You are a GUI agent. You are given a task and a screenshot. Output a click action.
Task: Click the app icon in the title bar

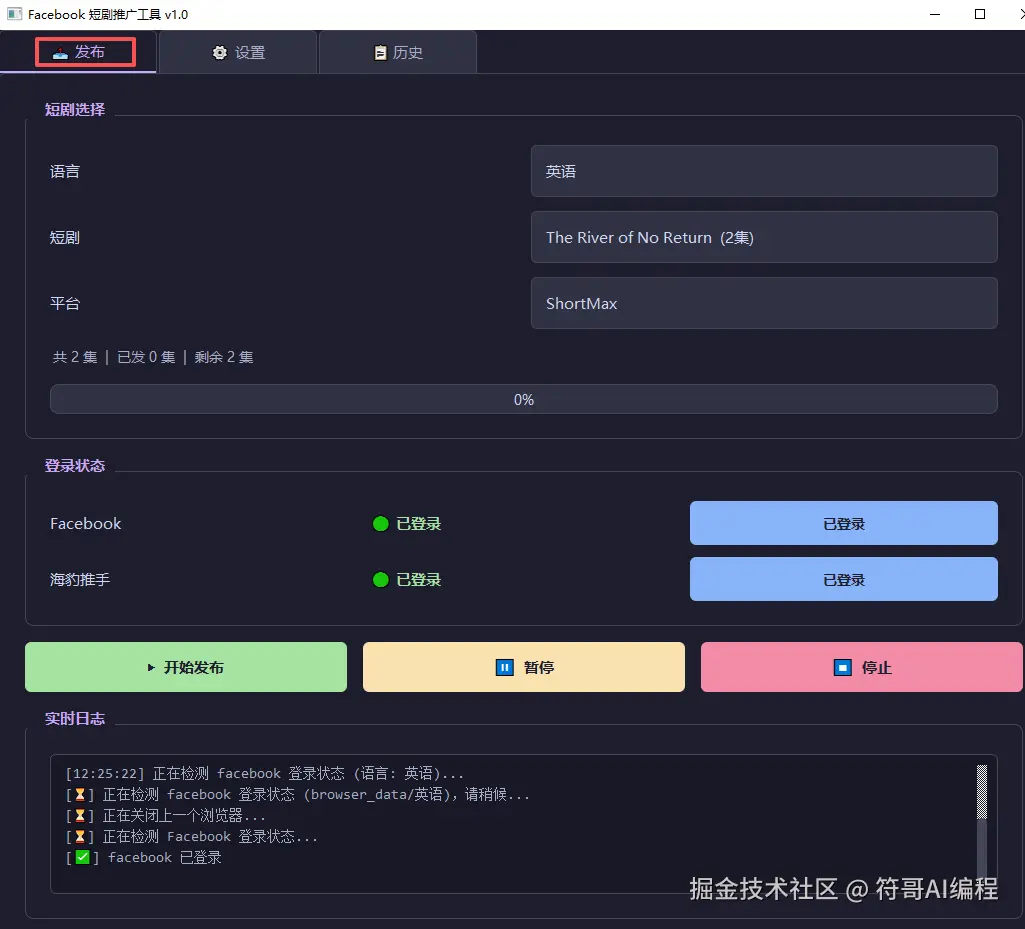pos(14,14)
